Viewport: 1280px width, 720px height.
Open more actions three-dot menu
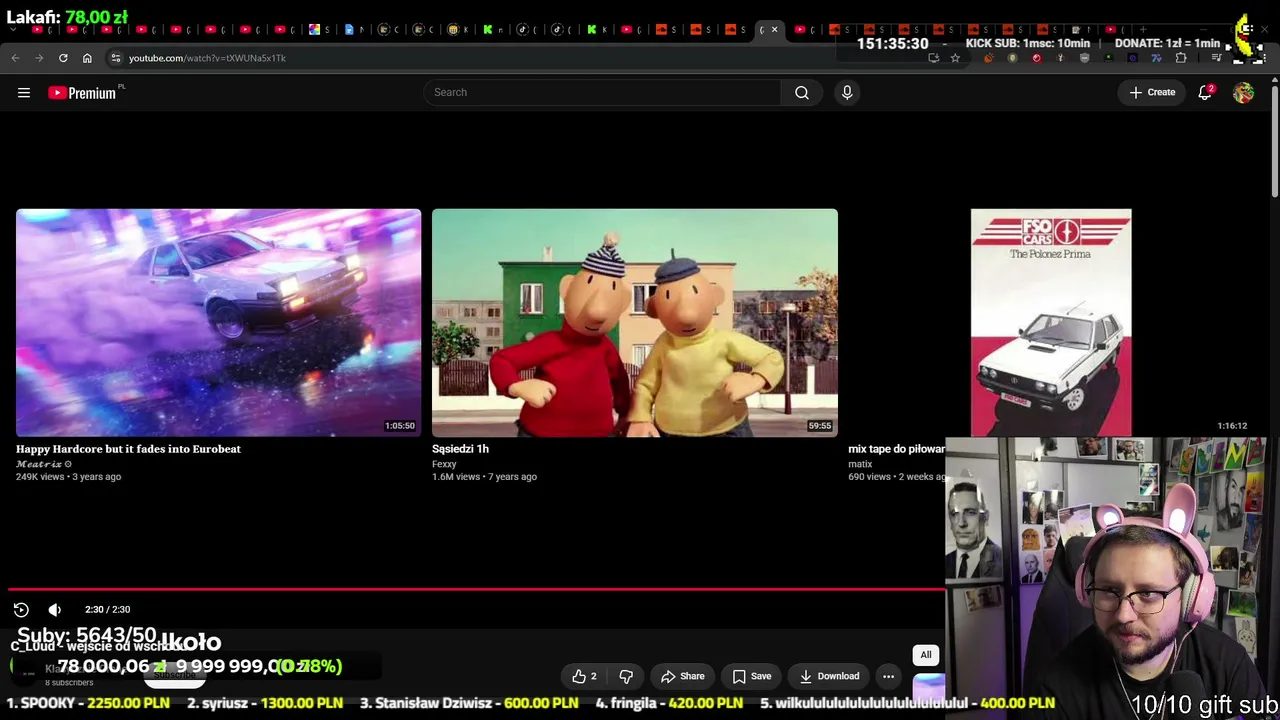click(x=888, y=676)
